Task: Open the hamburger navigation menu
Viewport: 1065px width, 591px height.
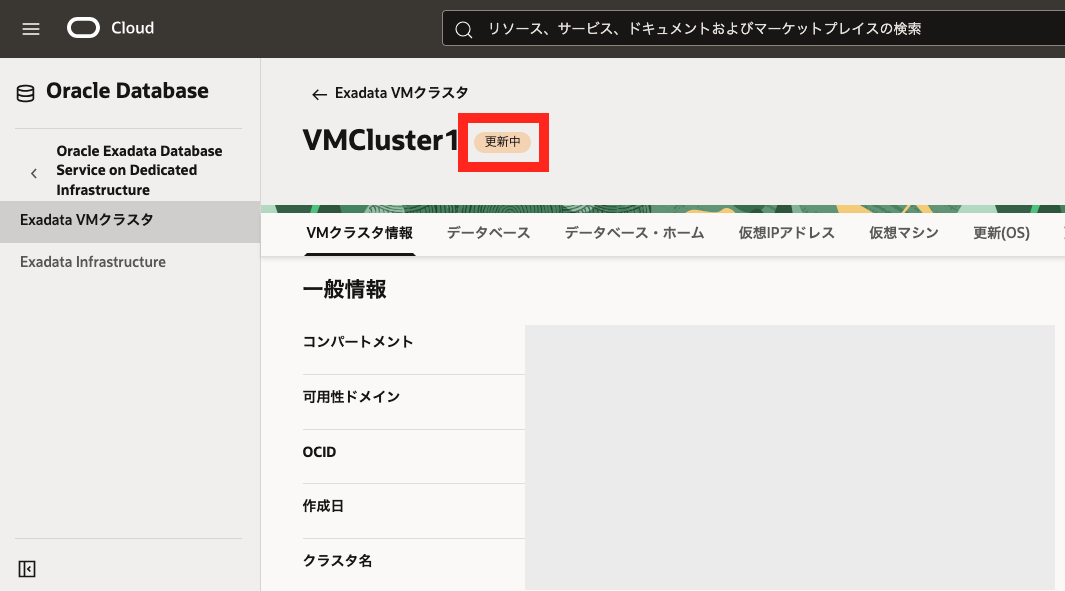Action: pyautogui.click(x=31, y=29)
